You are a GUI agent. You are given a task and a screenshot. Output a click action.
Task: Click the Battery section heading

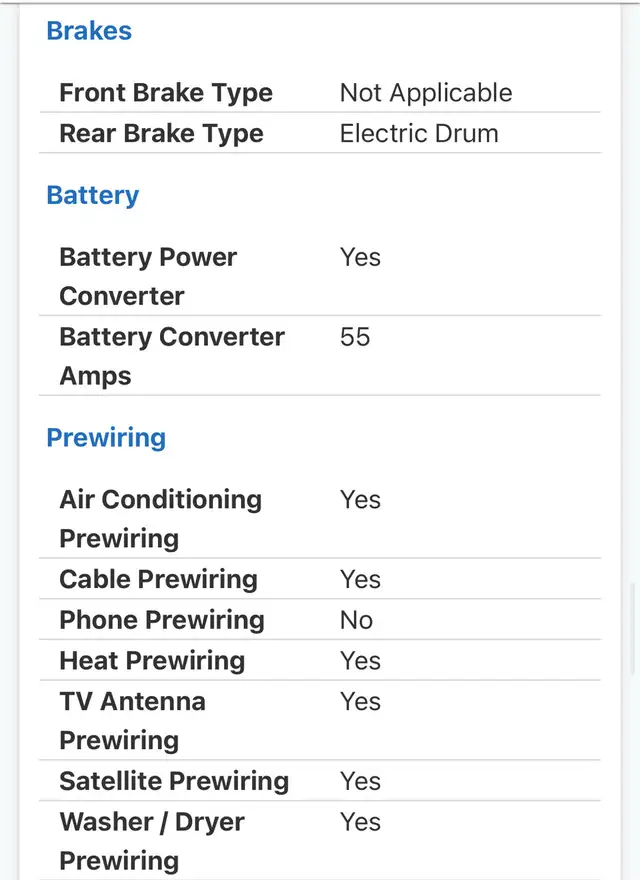tap(92, 195)
